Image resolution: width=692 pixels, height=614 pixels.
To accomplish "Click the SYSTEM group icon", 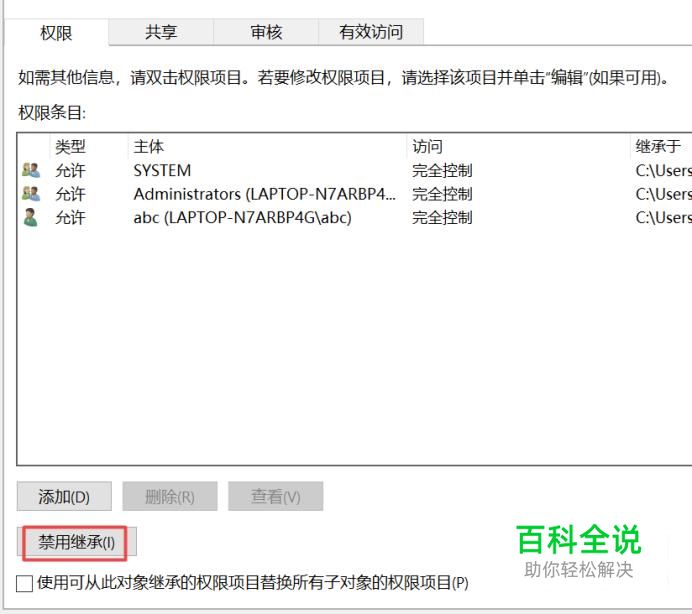I will [x=31, y=170].
